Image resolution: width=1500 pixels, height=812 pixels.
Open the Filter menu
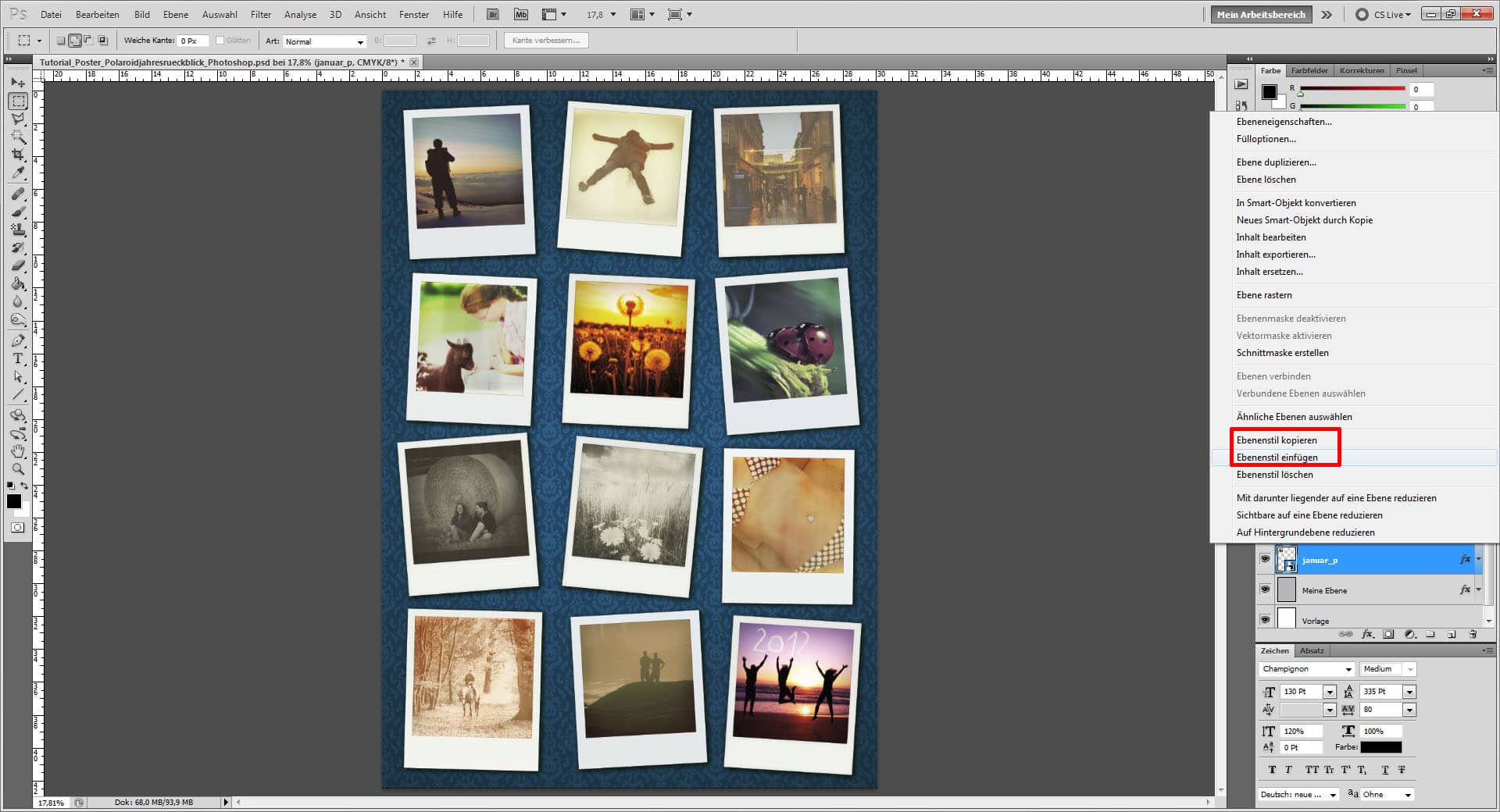[260, 14]
